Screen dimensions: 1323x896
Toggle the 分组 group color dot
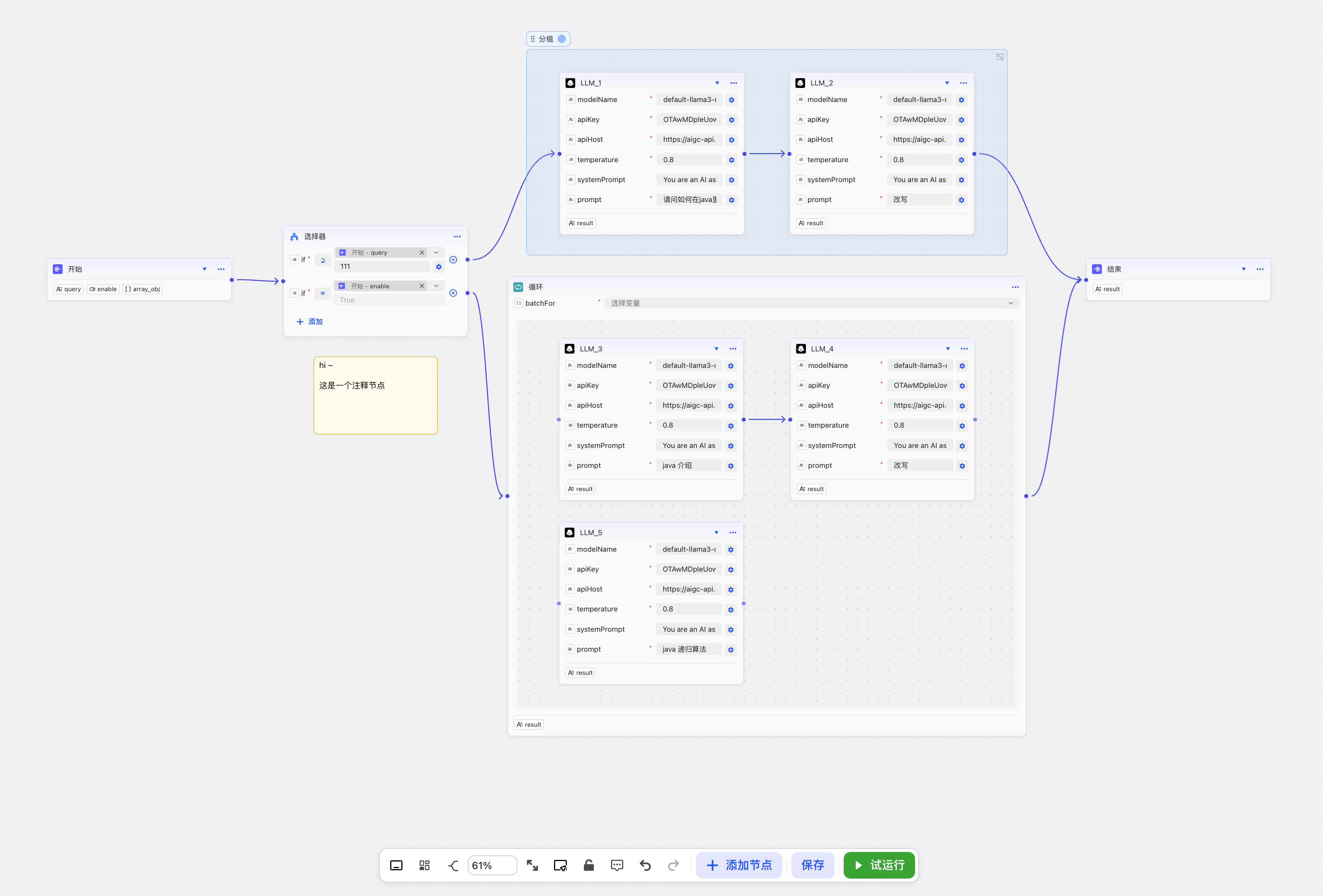[x=561, y=39]
